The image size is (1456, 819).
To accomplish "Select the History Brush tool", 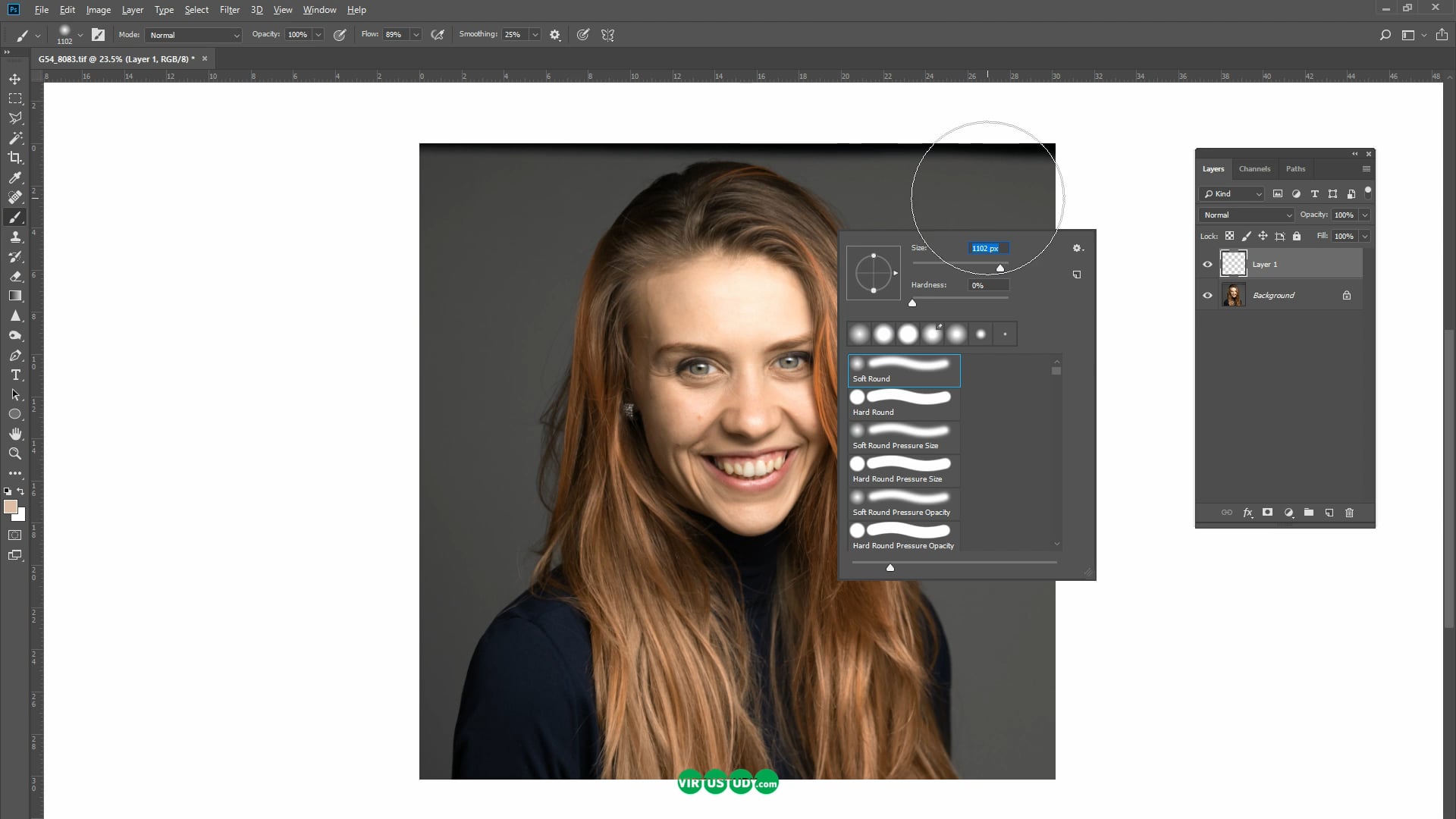I will point(15,257).
